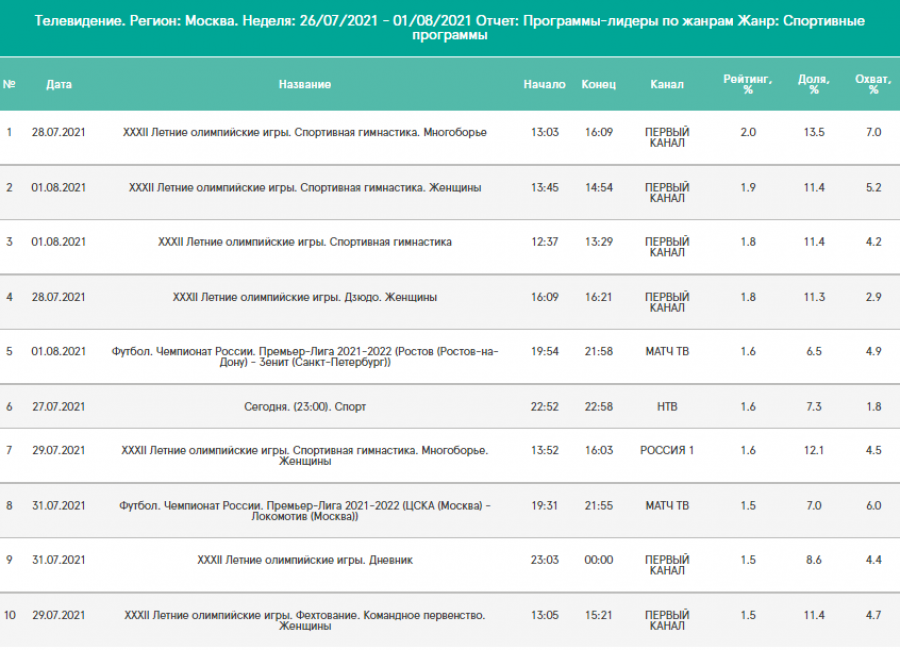Click the 'Начало' column header
The width and height of the screenshot is (900, 650).
click(x=544, y=84)
